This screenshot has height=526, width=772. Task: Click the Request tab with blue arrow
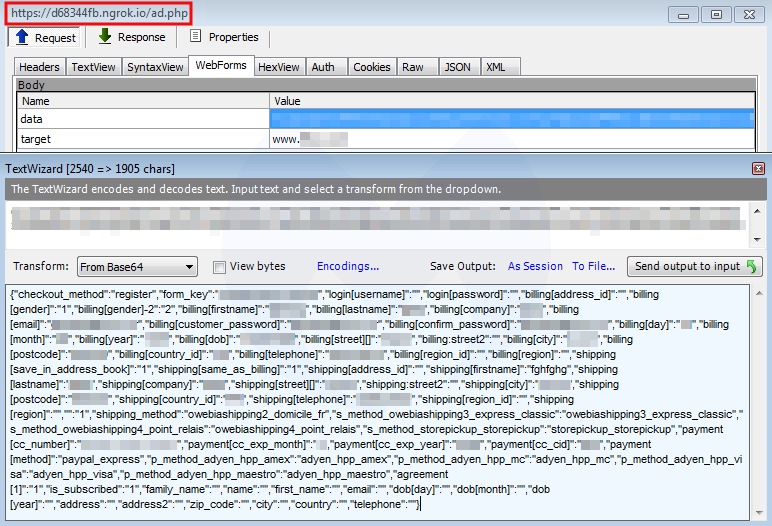coord(45,38)
